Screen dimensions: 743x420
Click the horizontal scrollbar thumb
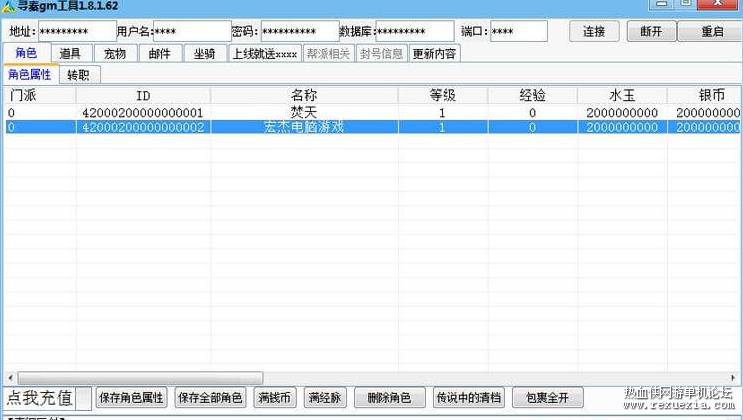click(140, 378)
